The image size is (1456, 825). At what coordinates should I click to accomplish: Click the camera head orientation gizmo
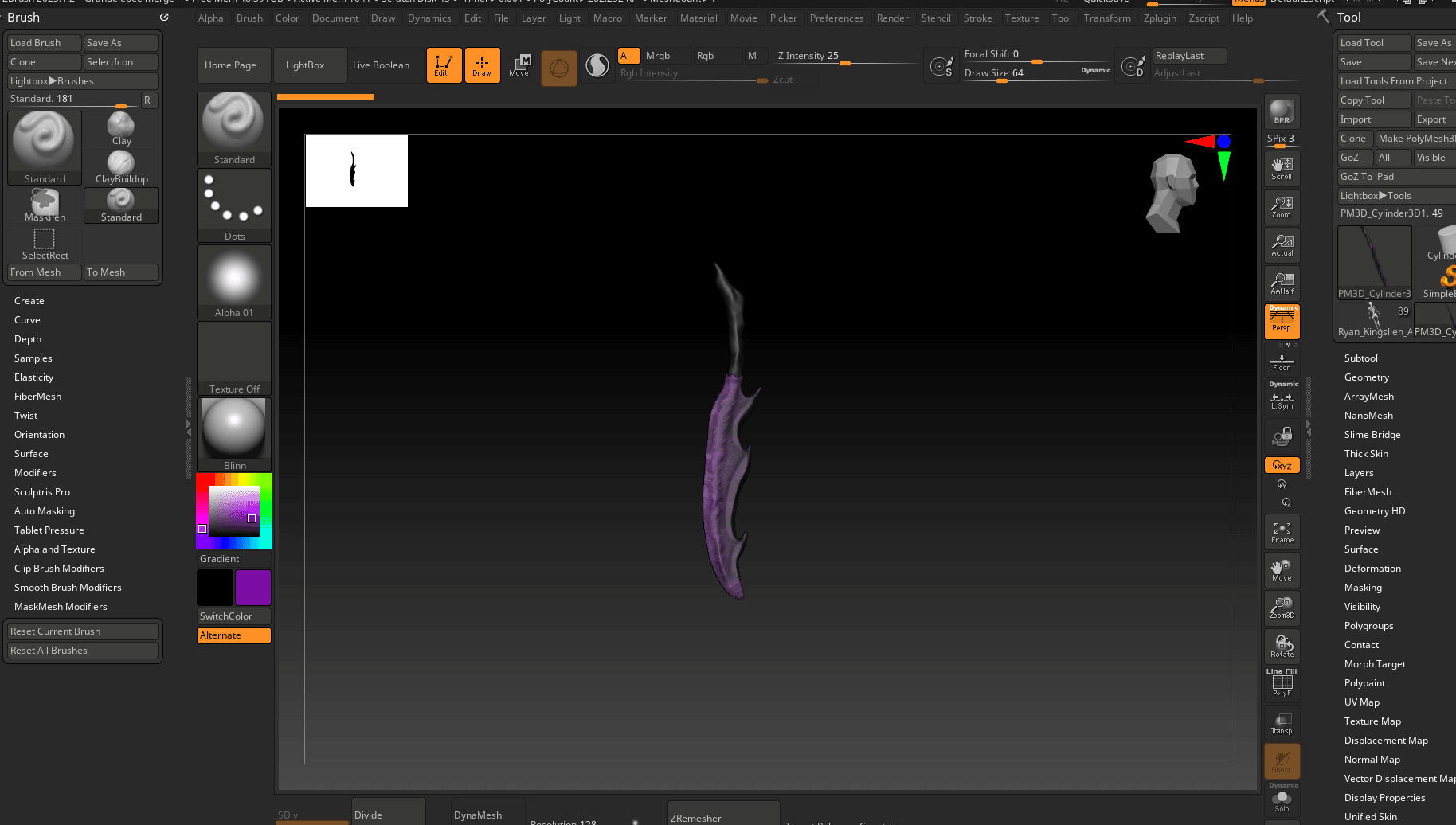tap(1172, 194)
